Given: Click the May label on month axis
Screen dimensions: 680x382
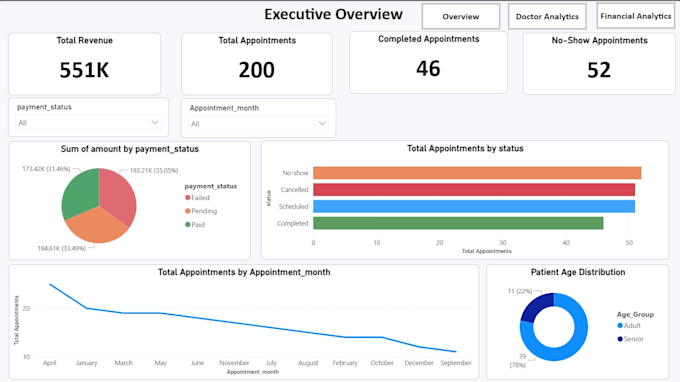Looking at the screenshot, I should [x=160, y=363].
